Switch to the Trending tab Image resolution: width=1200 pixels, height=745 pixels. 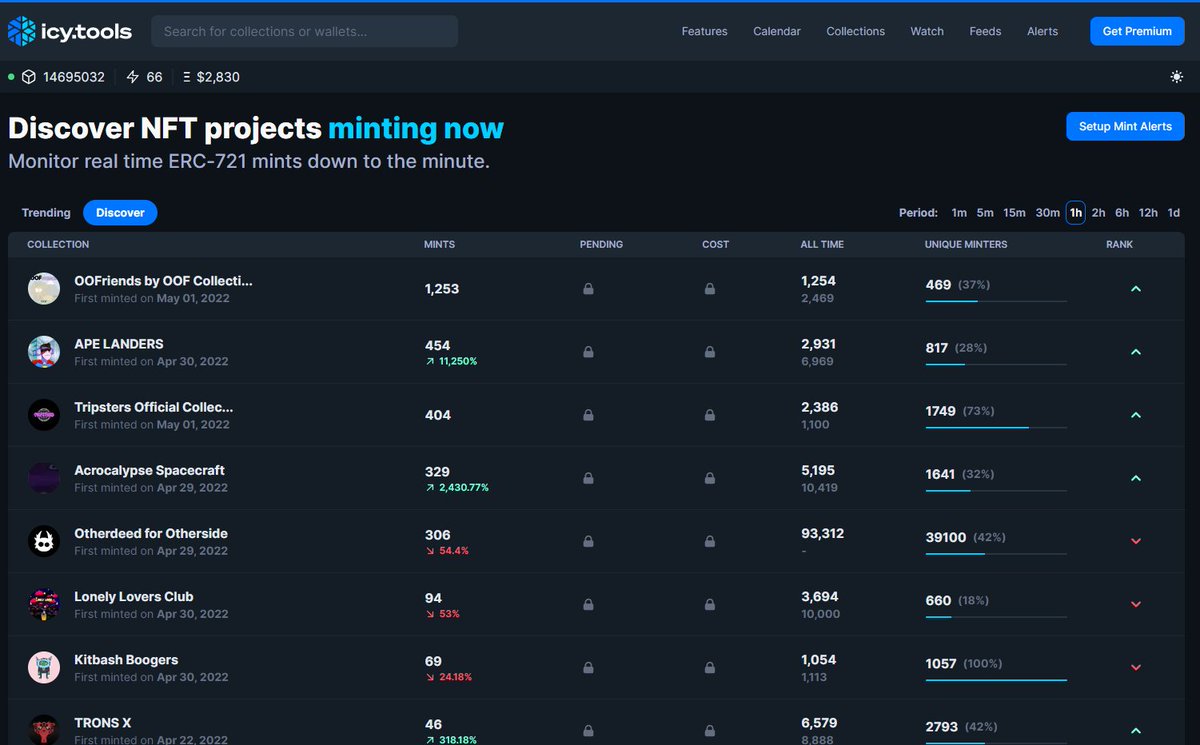pyautogui.click(x=46, y=213)
